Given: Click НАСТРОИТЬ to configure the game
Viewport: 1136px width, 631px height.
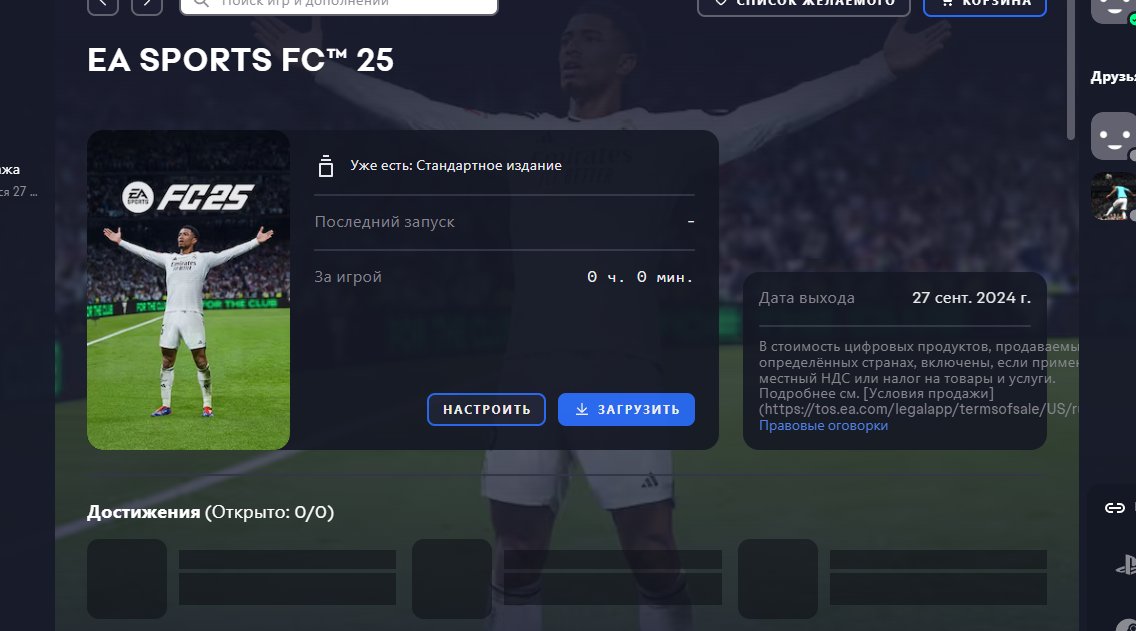Looking at the screenshot, I should point(486,409).
